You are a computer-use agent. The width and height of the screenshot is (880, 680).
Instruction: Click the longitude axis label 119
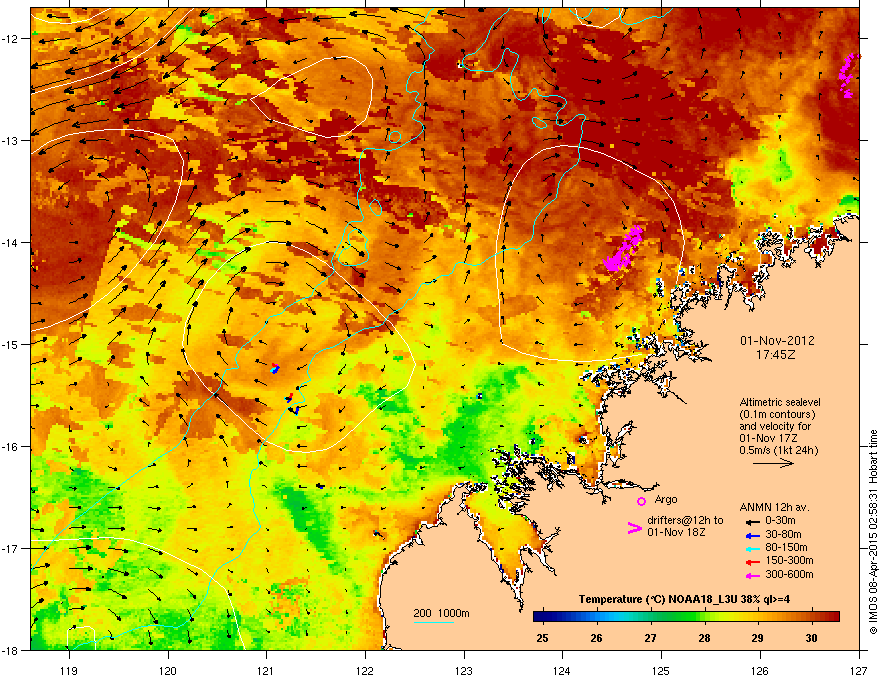tap(69, 670)
